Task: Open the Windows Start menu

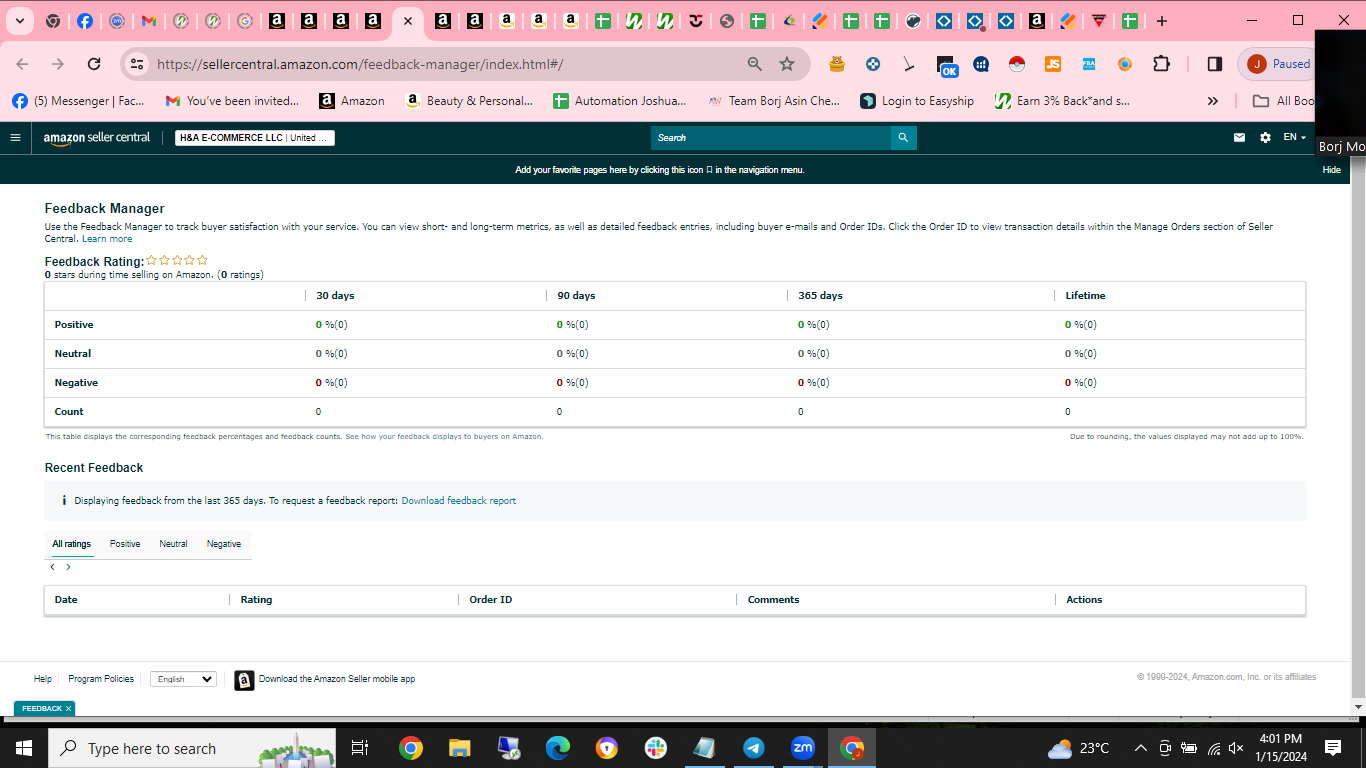Action: [24, 748]
